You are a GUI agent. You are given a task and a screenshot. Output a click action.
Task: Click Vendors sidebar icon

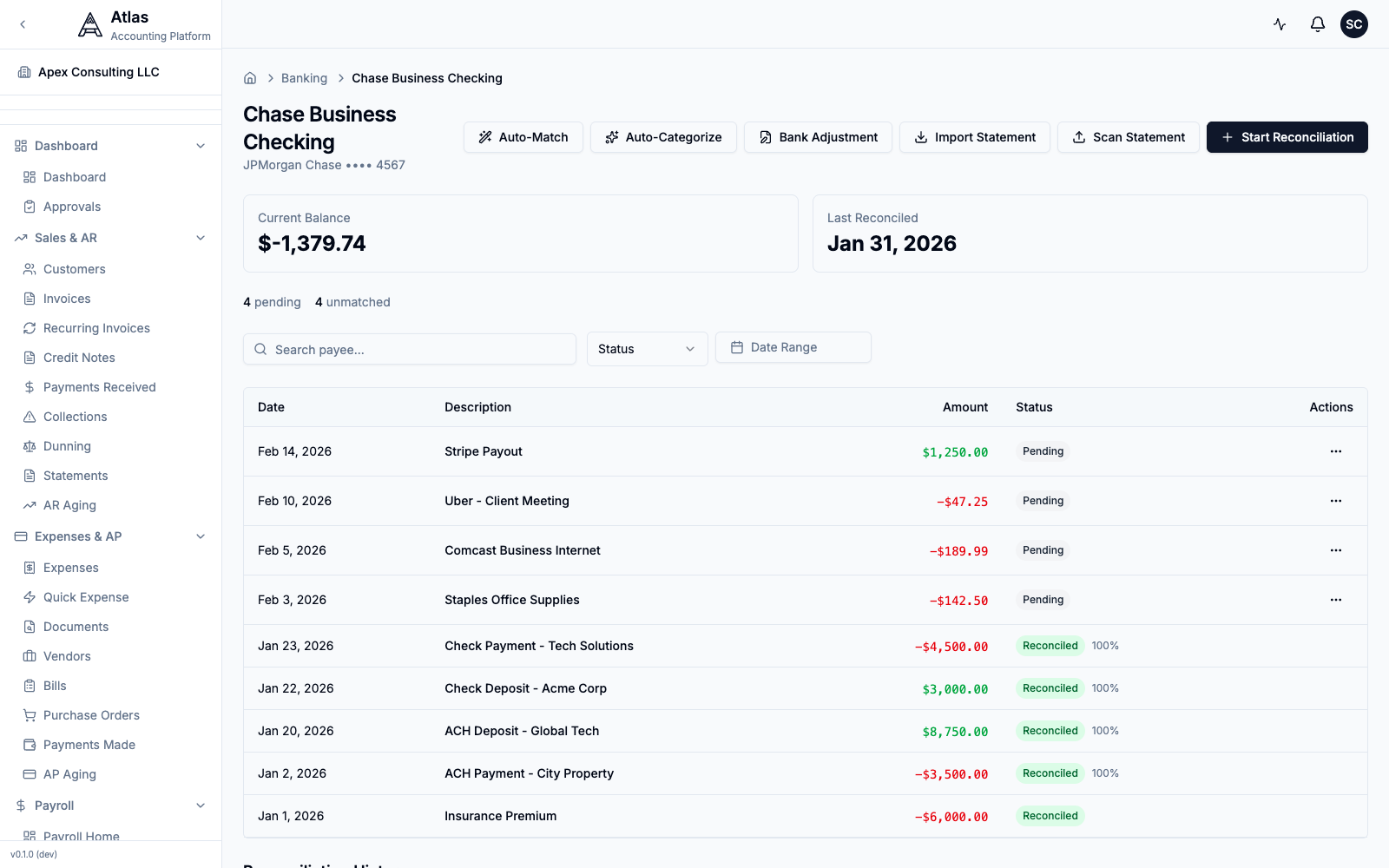(30, 656)
